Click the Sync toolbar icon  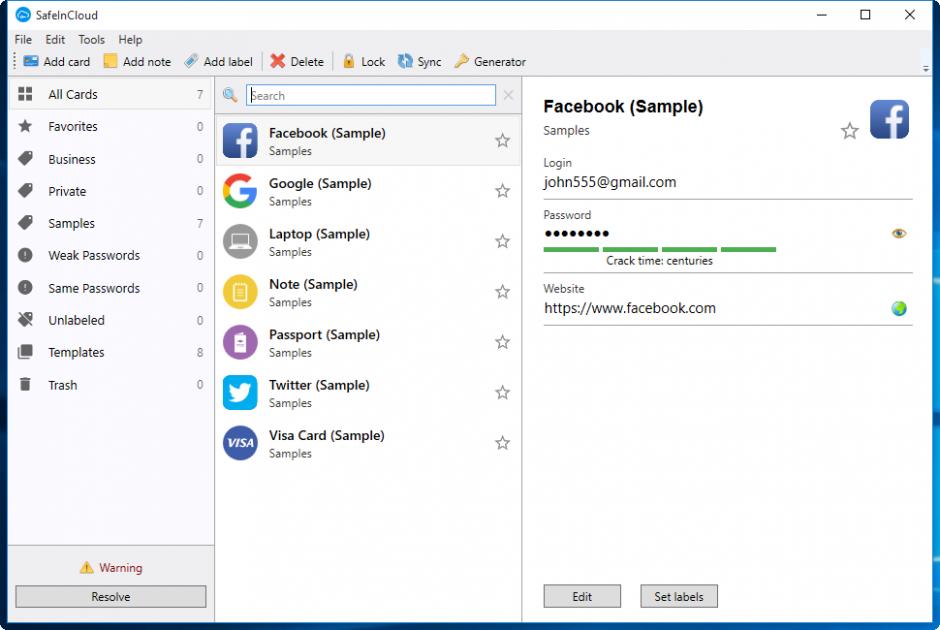click(405, 61)
